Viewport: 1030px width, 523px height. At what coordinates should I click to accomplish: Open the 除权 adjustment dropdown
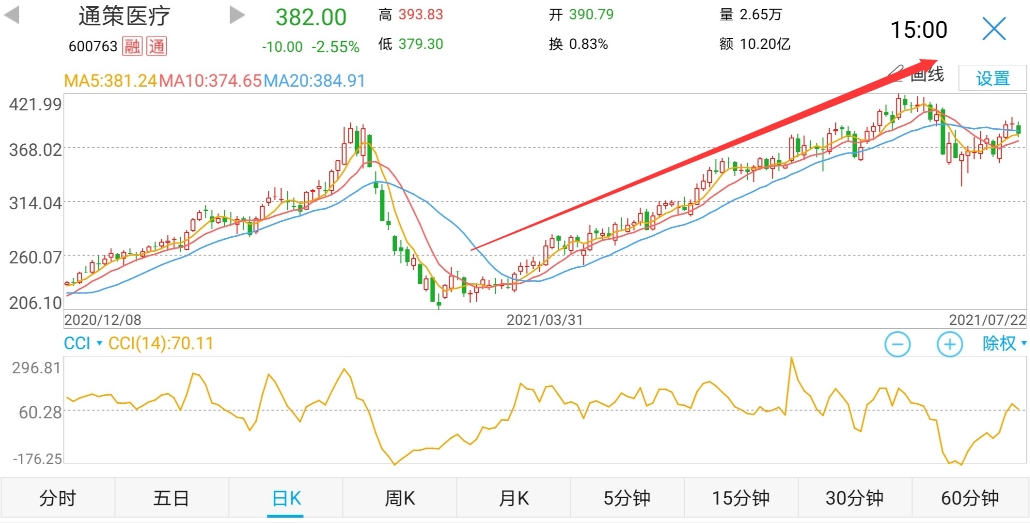1004,343
